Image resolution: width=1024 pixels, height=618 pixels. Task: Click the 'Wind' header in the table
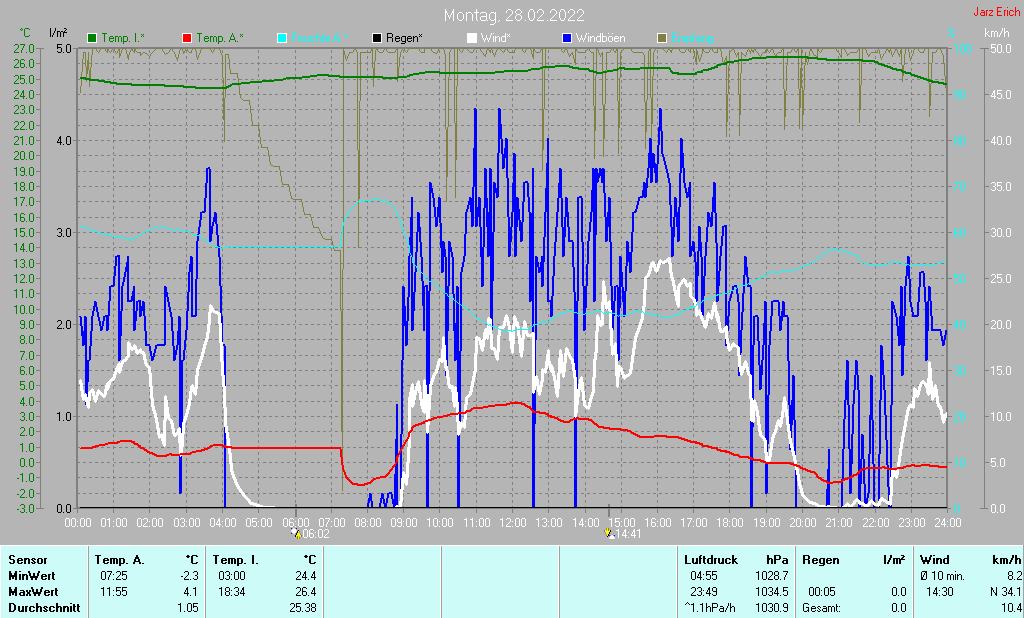(x=935, y=560)
